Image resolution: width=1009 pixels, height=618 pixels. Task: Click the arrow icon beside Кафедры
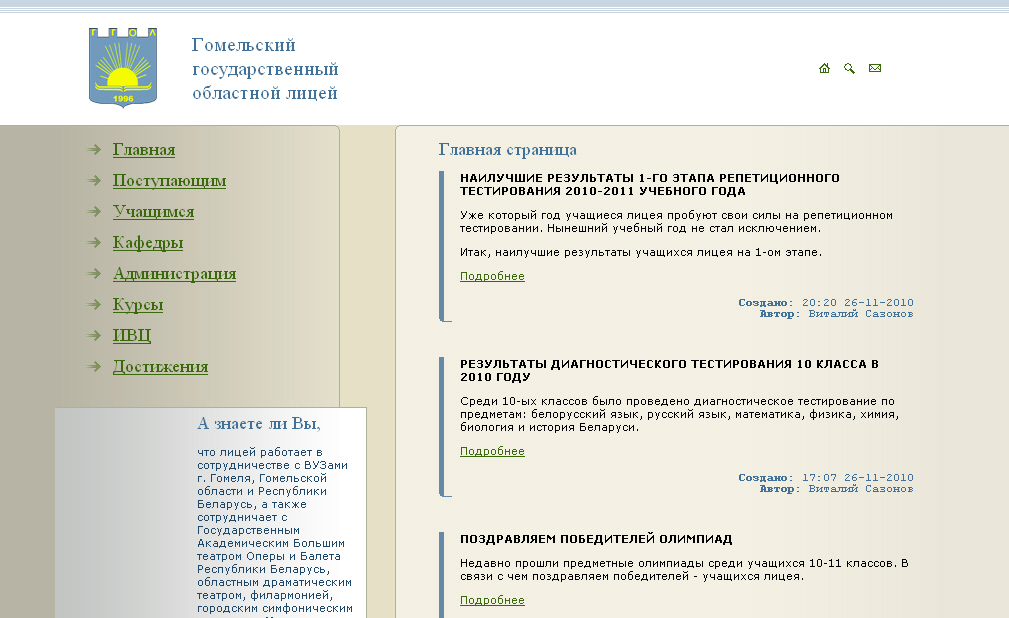pos(95,243)
